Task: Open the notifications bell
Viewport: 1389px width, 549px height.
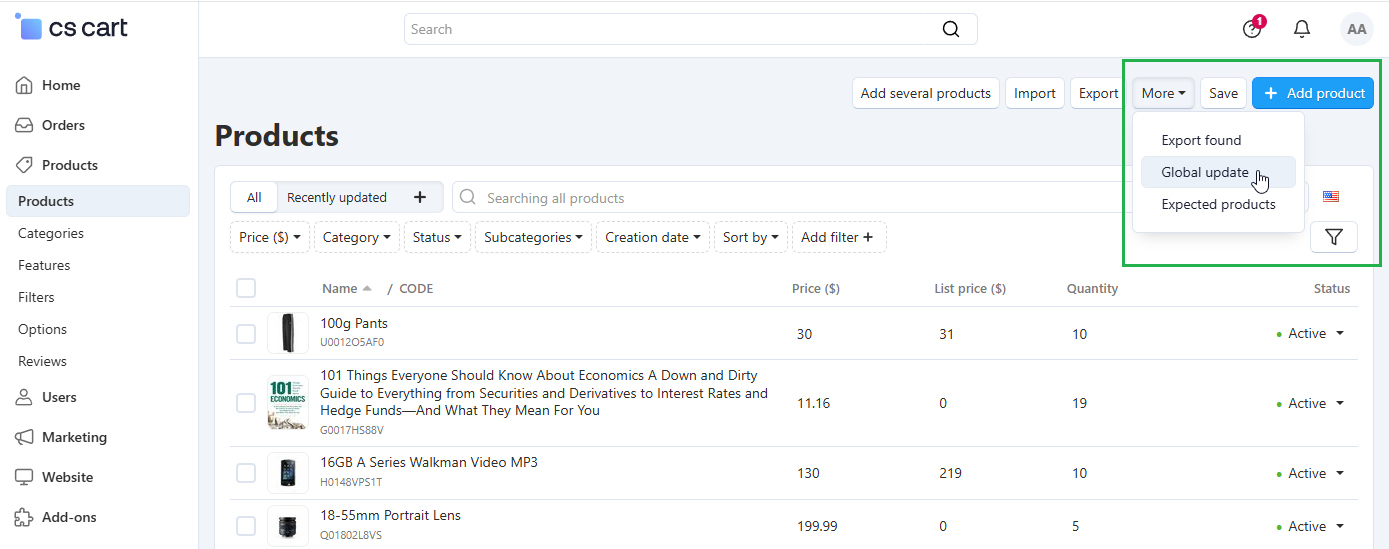Action: click(x=1302, y=29)
